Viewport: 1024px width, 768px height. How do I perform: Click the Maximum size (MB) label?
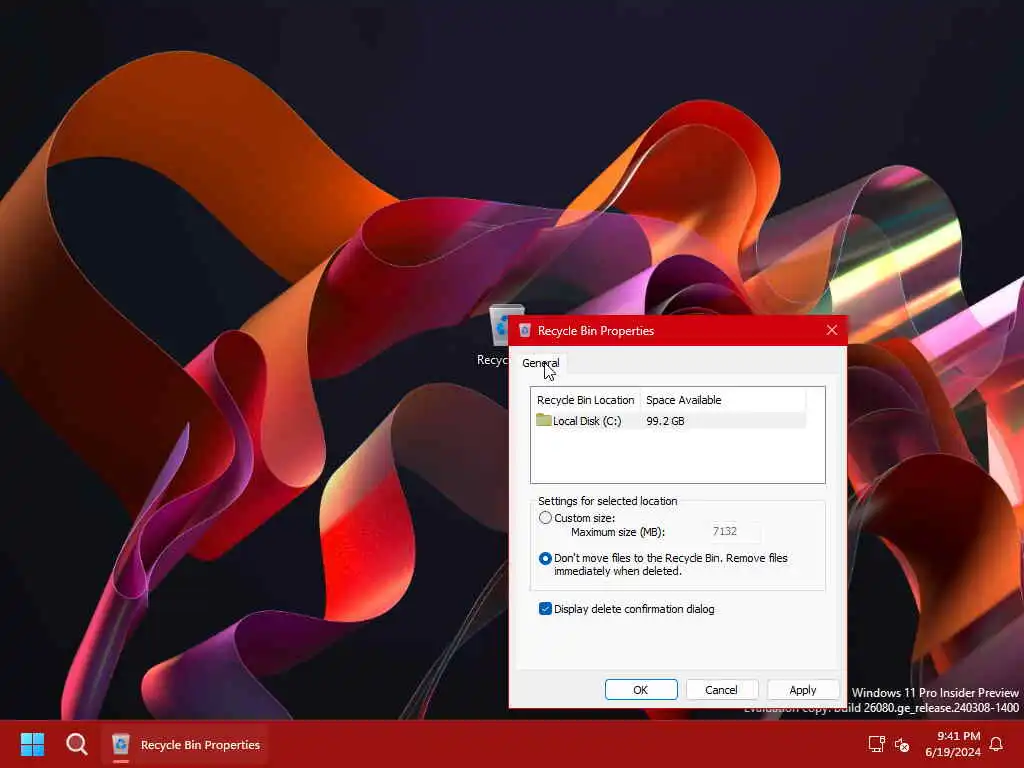(x=617, y=532)
